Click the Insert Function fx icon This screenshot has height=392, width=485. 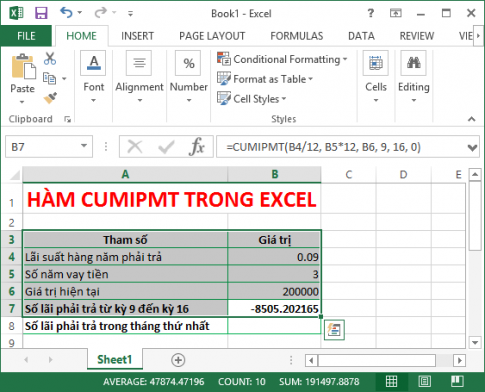(197, 147)
